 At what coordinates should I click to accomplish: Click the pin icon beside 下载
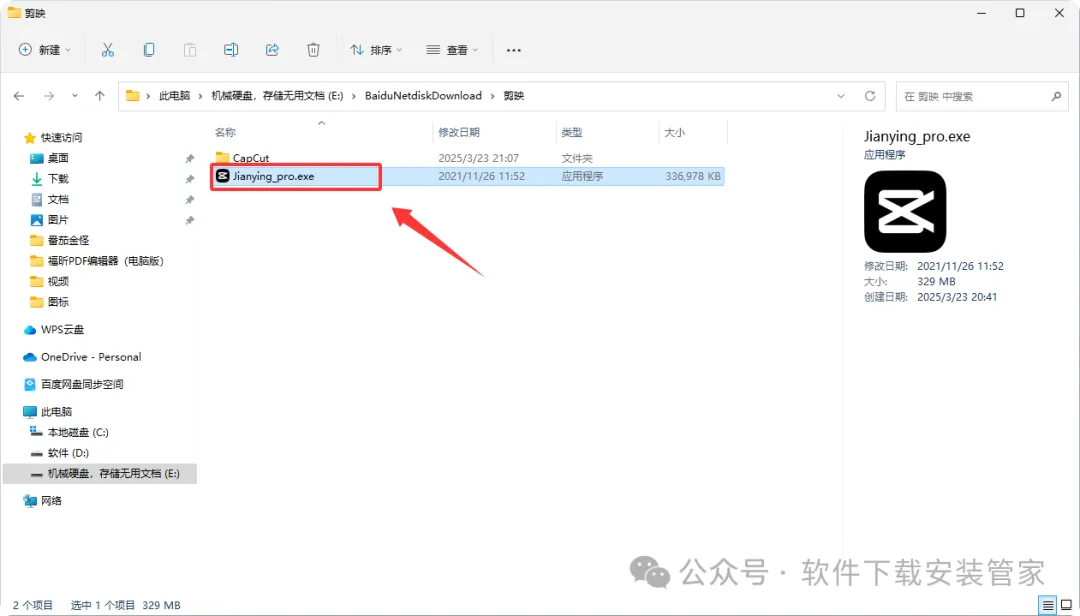(189, 179)
